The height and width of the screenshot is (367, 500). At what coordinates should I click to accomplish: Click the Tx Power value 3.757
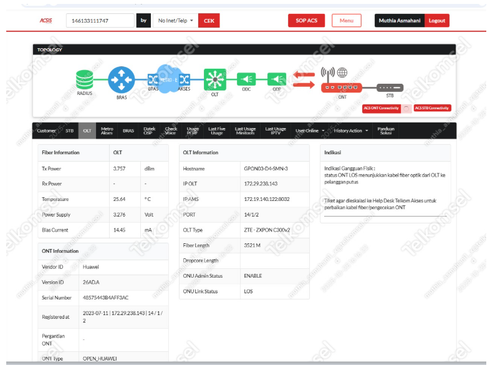(119, 169)
